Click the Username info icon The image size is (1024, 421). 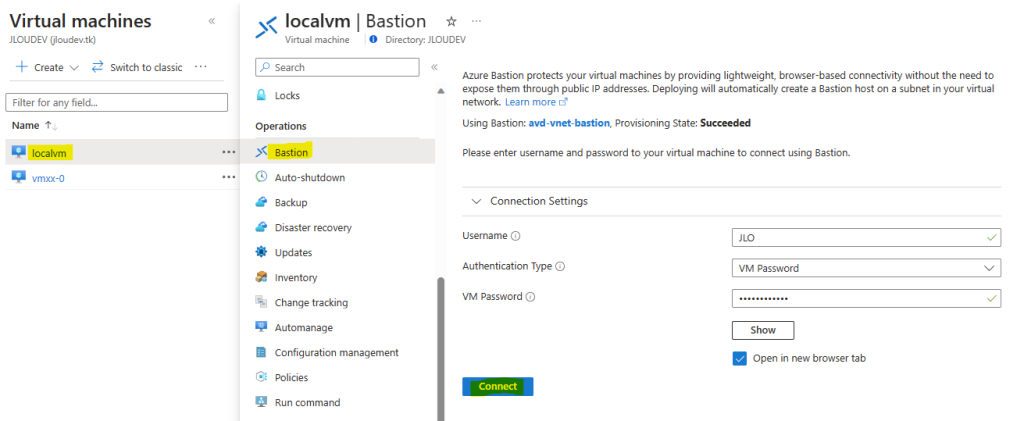coord(516,236)
